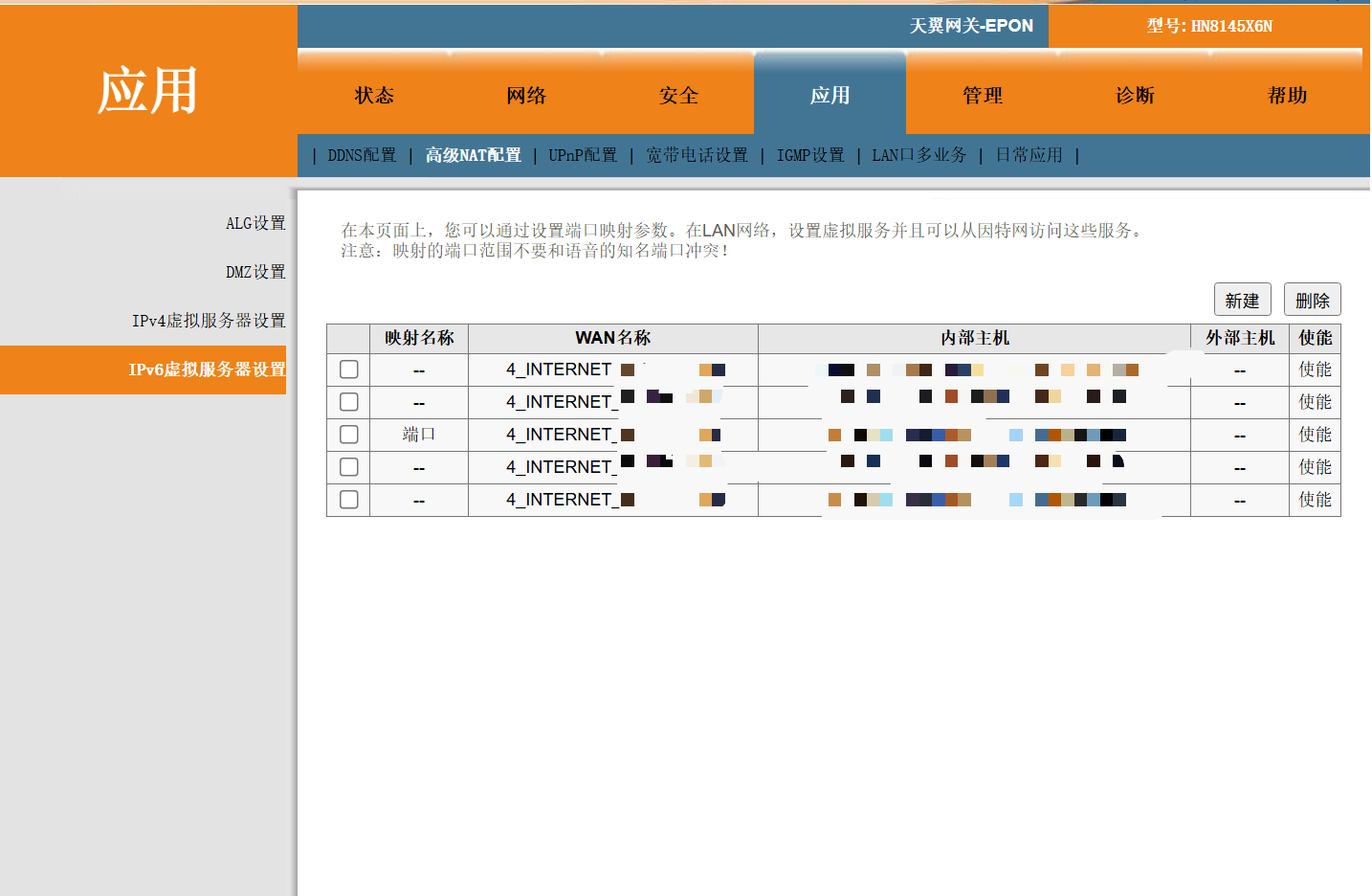Click the 新建 button
Screen dimensions: 1372x896
pyautogui.click(x=1242, y=300)
